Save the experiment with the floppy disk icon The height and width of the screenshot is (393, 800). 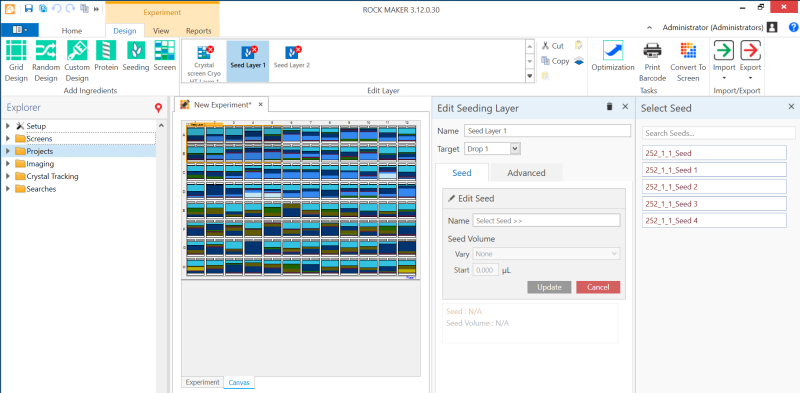29,8
